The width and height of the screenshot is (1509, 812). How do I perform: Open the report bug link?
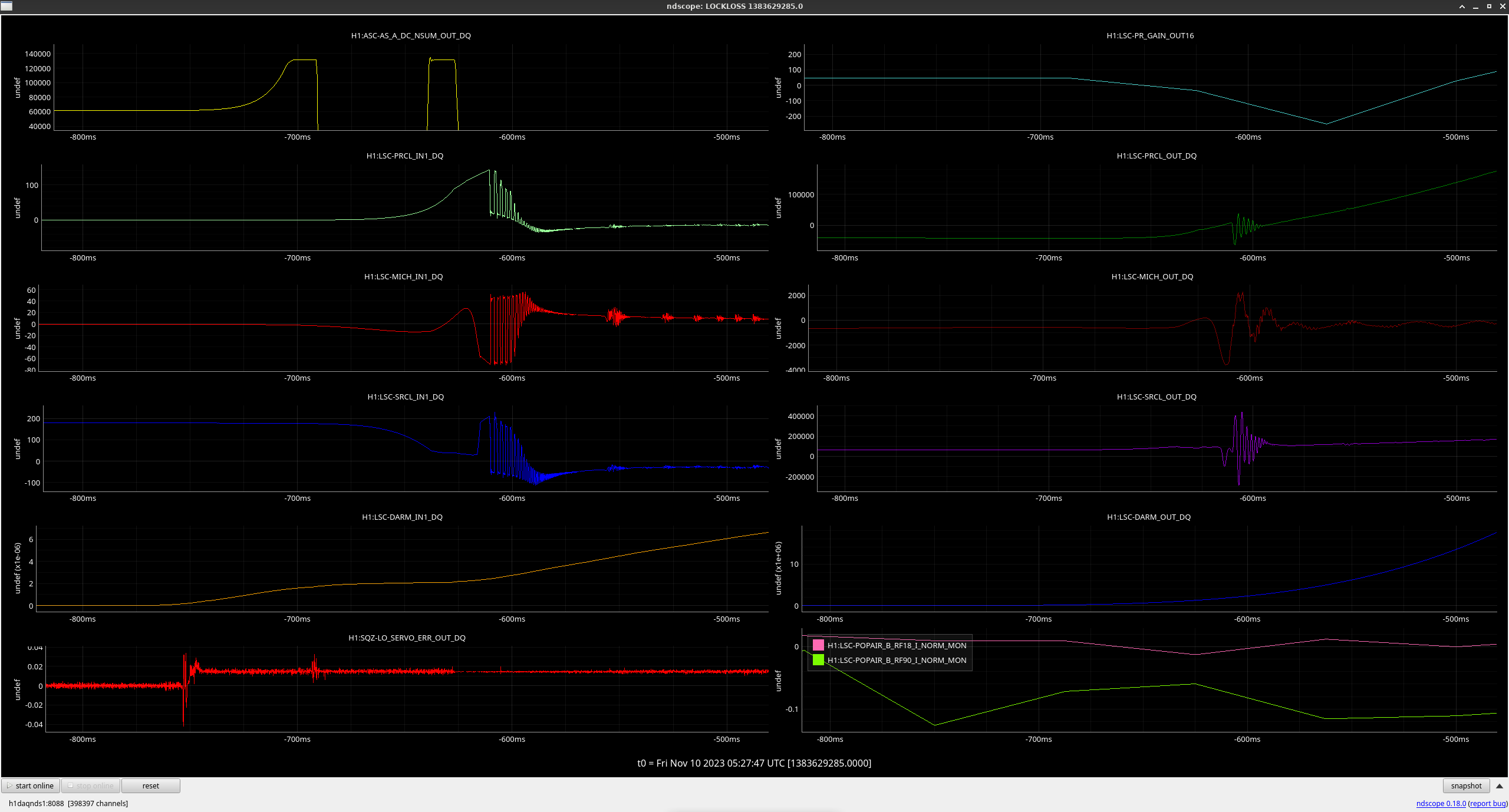click(x=1488, y=803)
